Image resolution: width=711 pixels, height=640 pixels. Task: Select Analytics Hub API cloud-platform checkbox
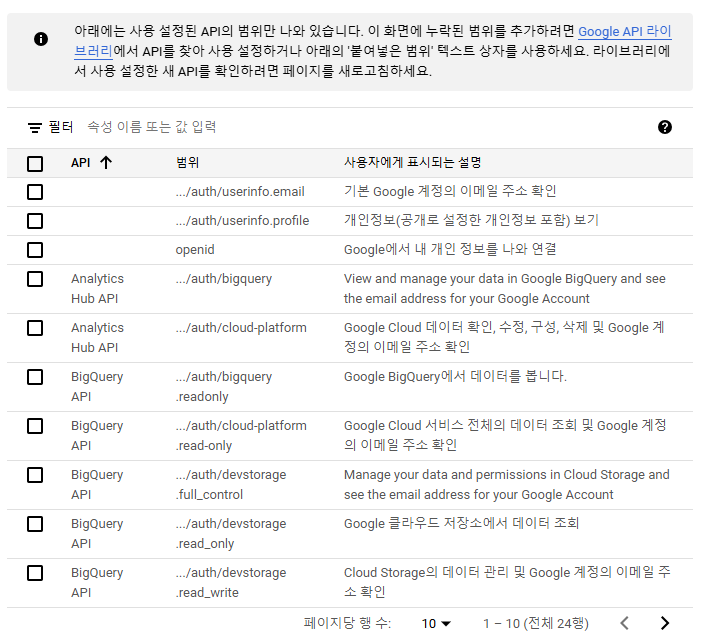point(35,328)
